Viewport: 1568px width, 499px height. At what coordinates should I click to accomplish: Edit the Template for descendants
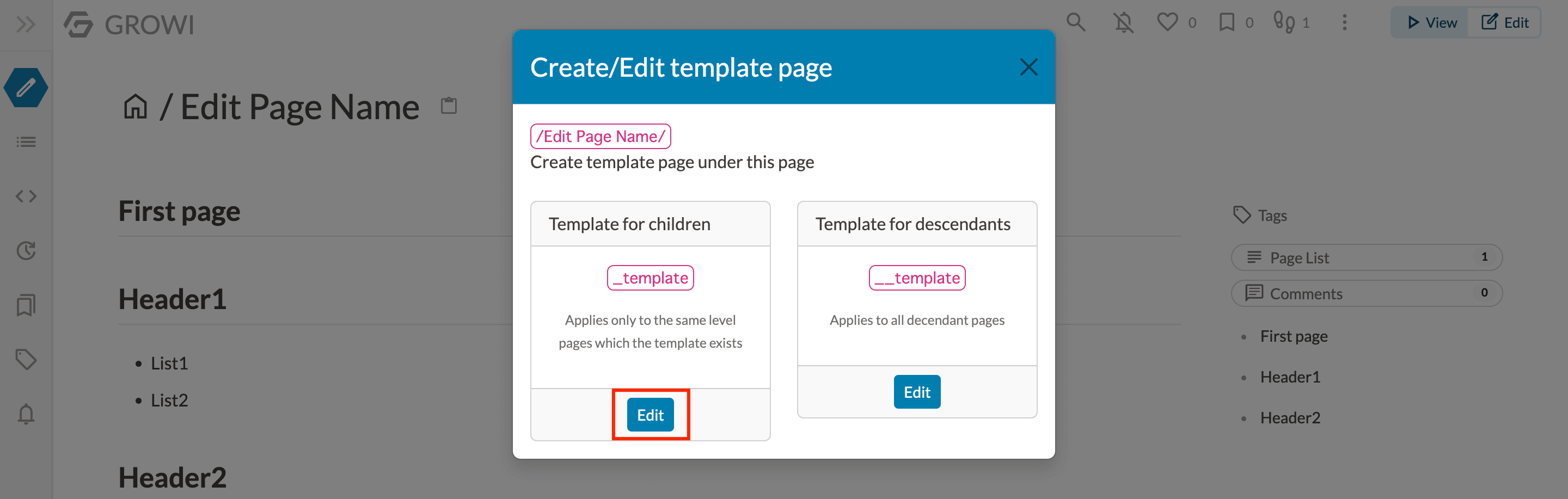(917, 392)
